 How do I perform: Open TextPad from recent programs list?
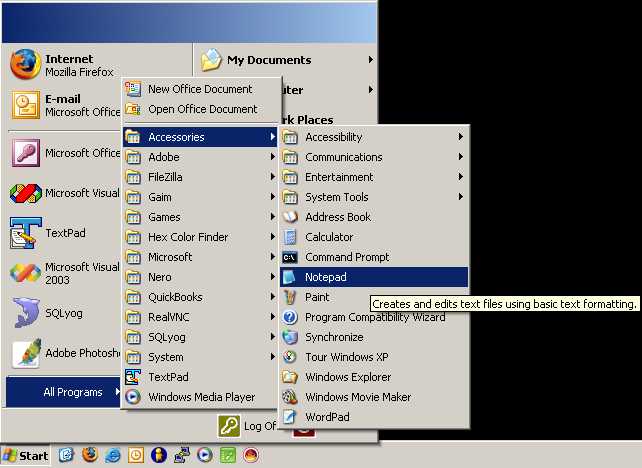tap(48, 233)
